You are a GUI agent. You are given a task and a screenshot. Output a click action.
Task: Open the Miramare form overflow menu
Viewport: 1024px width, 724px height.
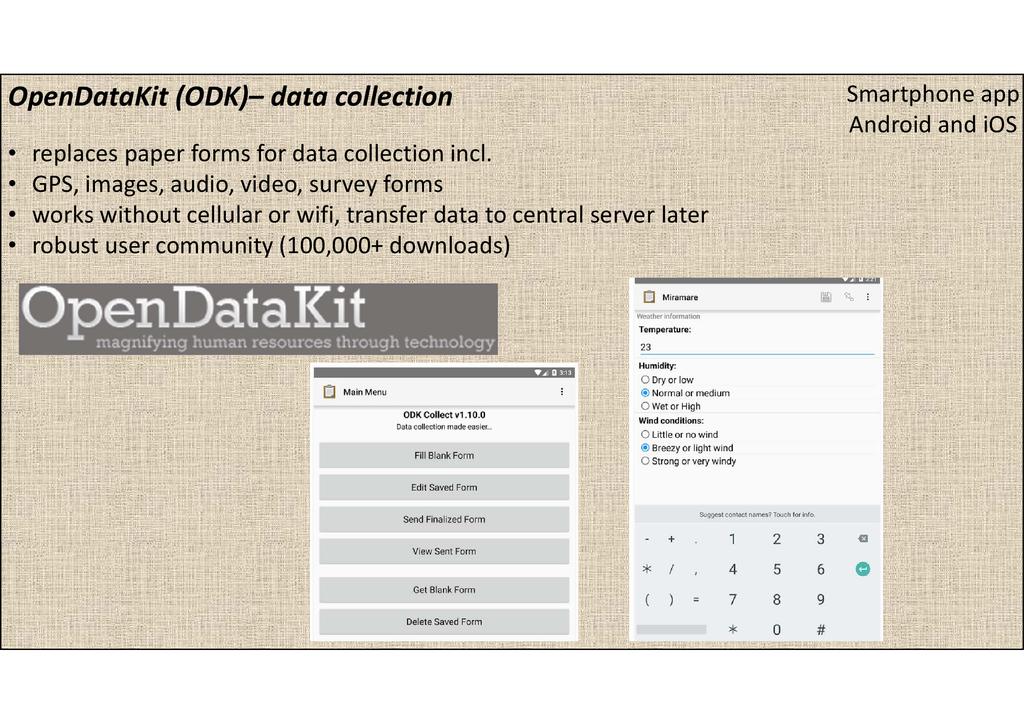click(x=868, y=297)
